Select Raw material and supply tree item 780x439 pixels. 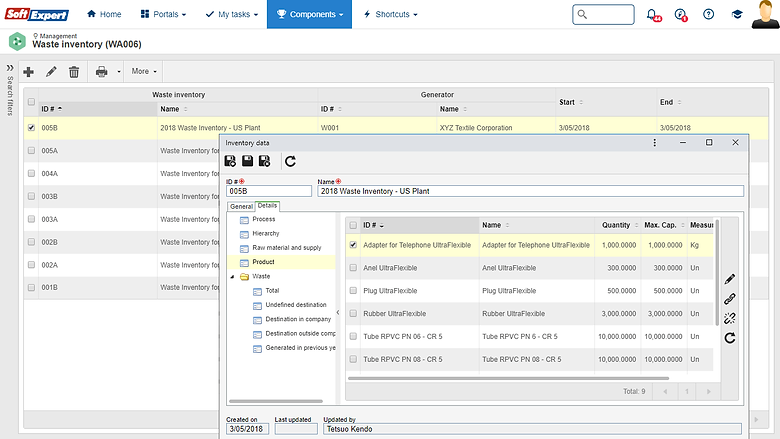(287, 248)
